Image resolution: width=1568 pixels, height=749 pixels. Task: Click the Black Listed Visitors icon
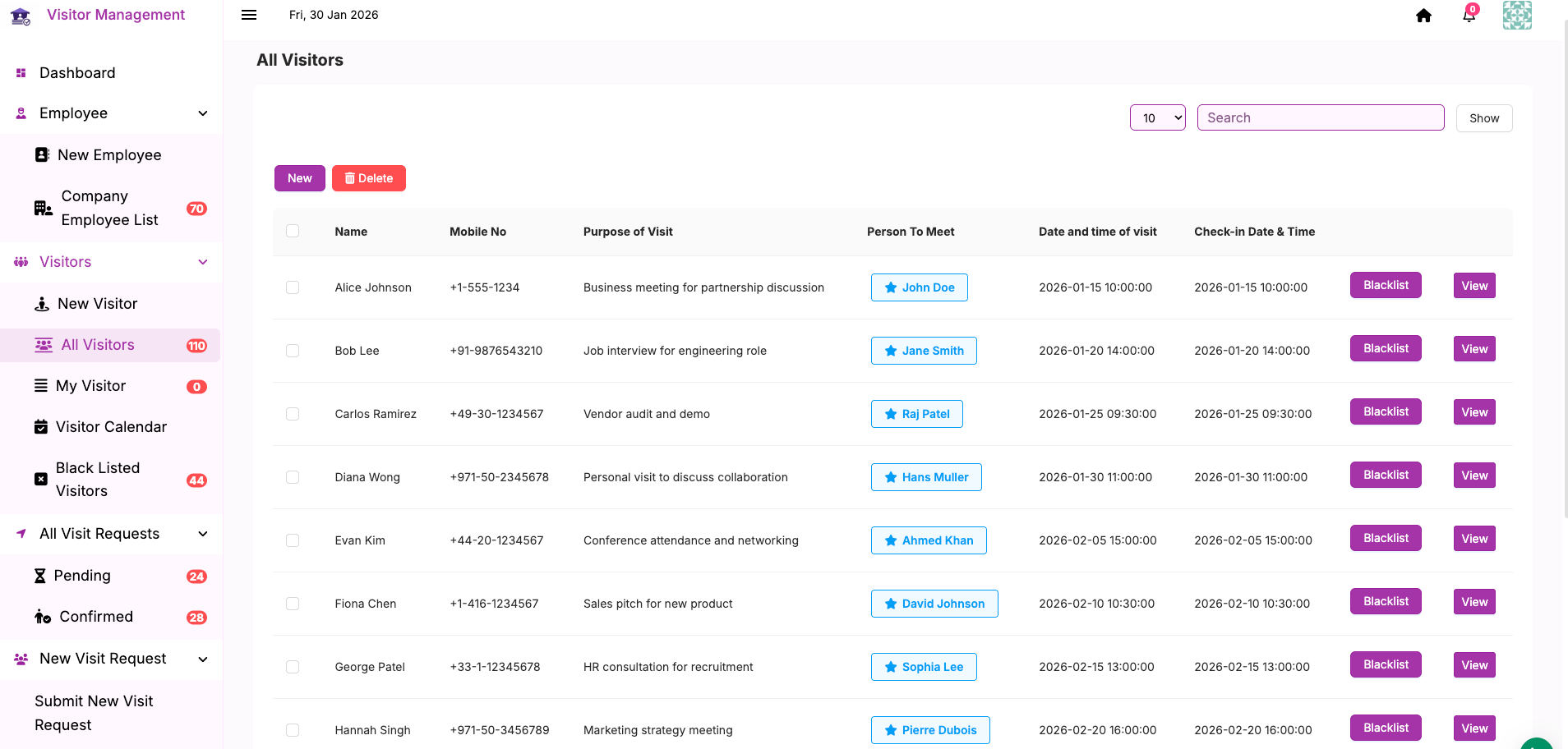tap(40, 479)
